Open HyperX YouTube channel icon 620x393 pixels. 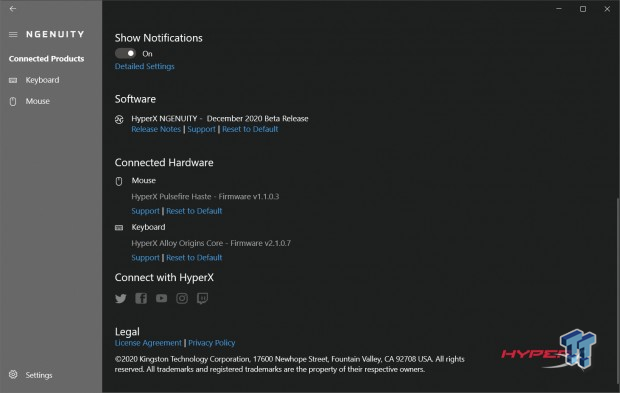coord(161,298)
